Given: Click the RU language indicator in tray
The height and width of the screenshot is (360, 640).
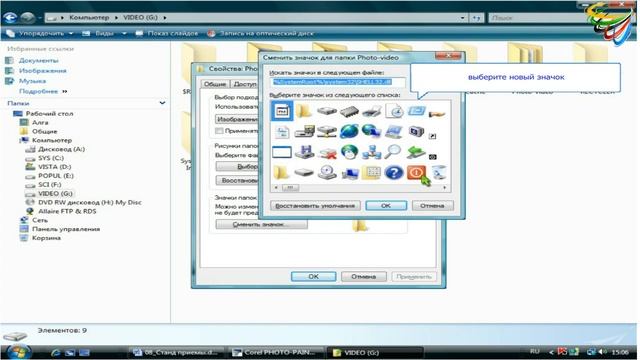Looking at the screenshot, I should point(534,351).
